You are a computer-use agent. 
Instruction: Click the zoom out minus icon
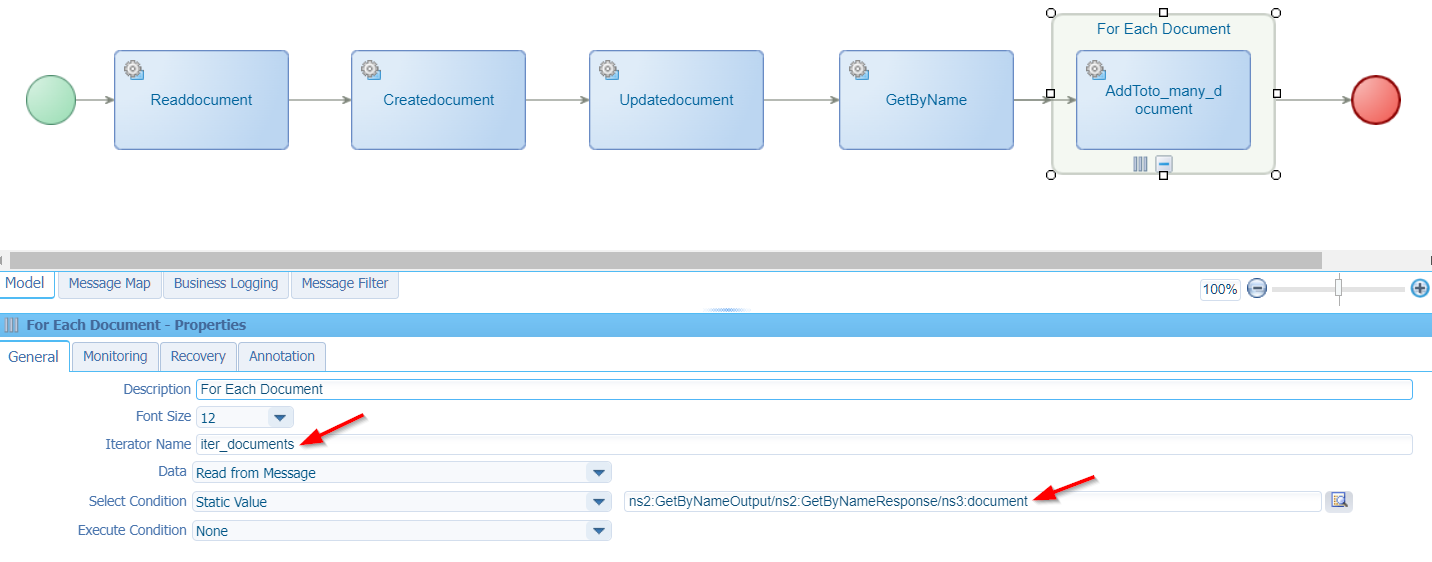click(x=1257, y=289)
